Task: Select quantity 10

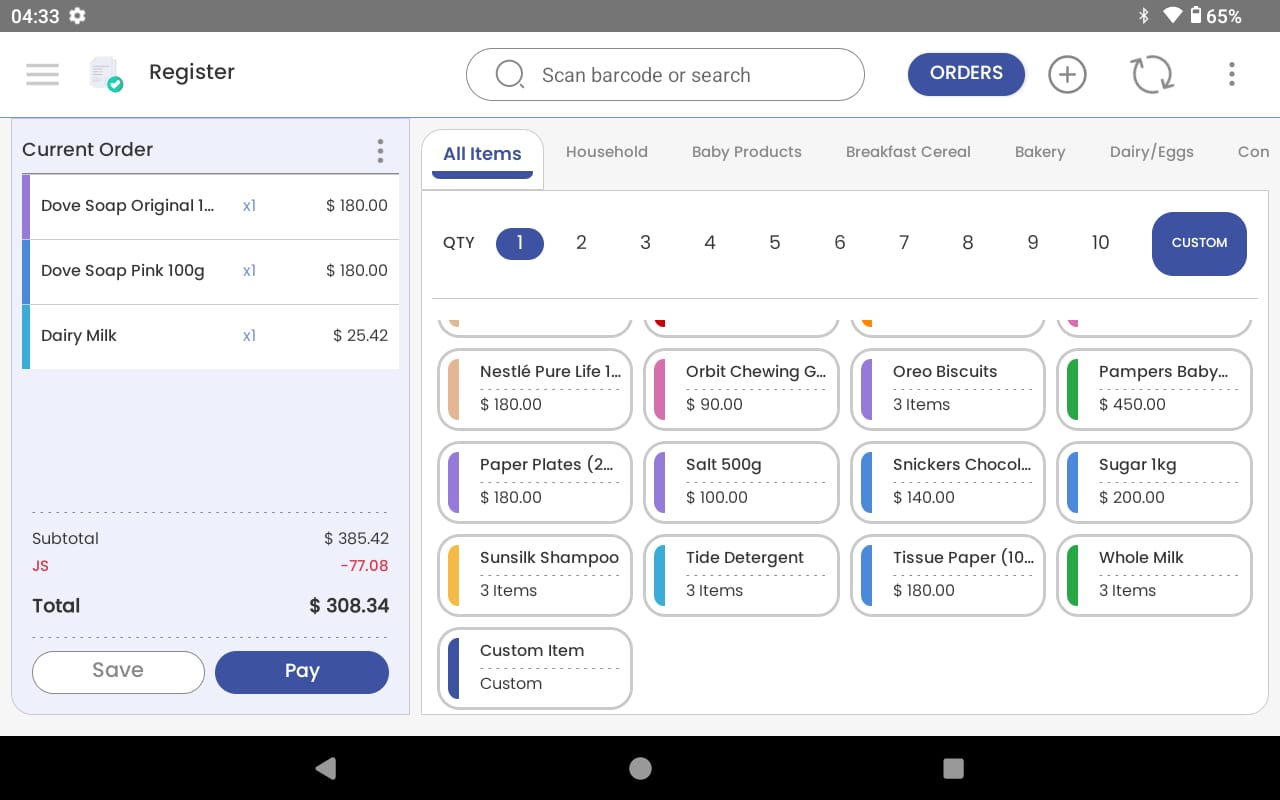Action: [1100, 243]
